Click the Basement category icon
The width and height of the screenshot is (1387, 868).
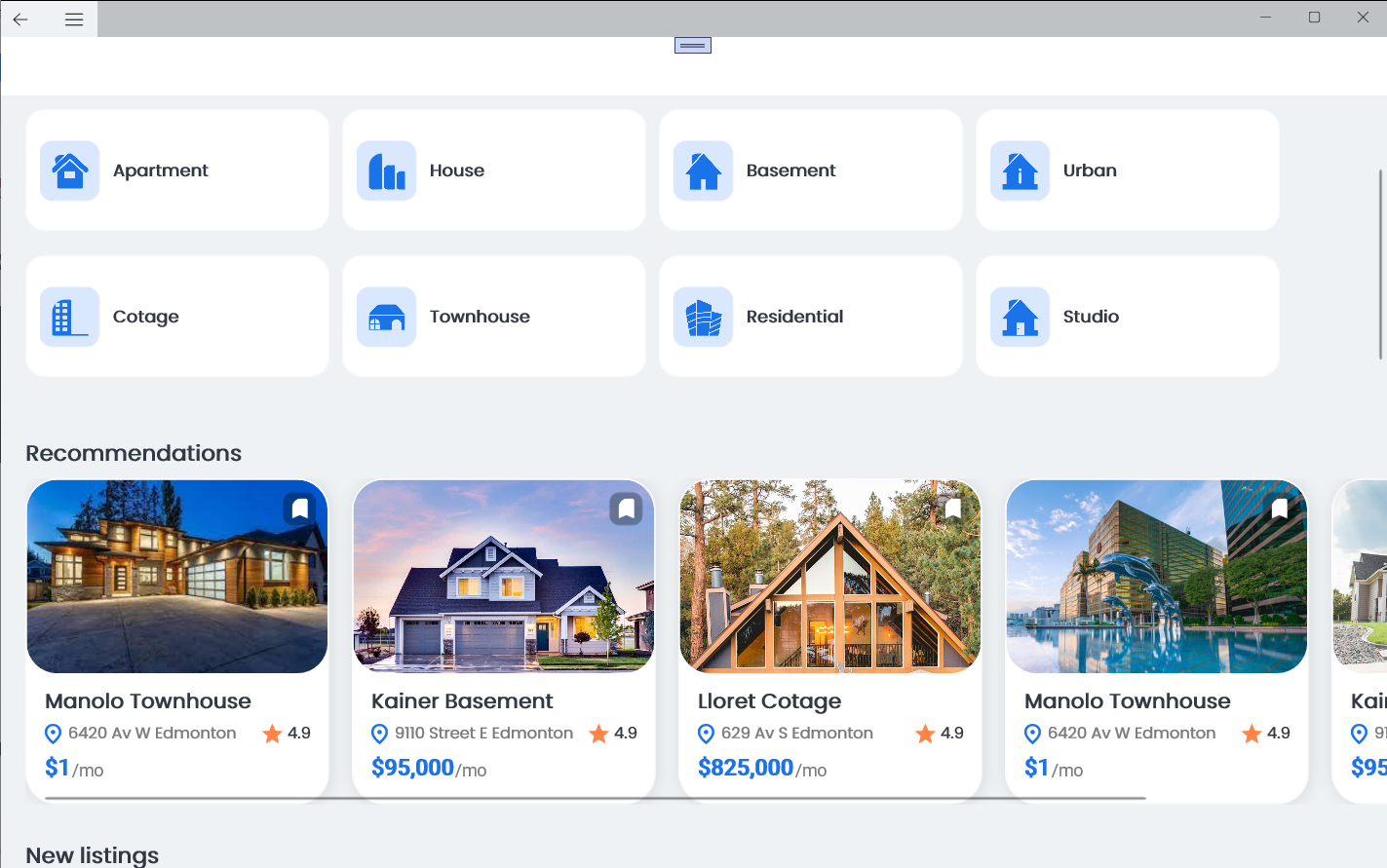tap(703, 170)
